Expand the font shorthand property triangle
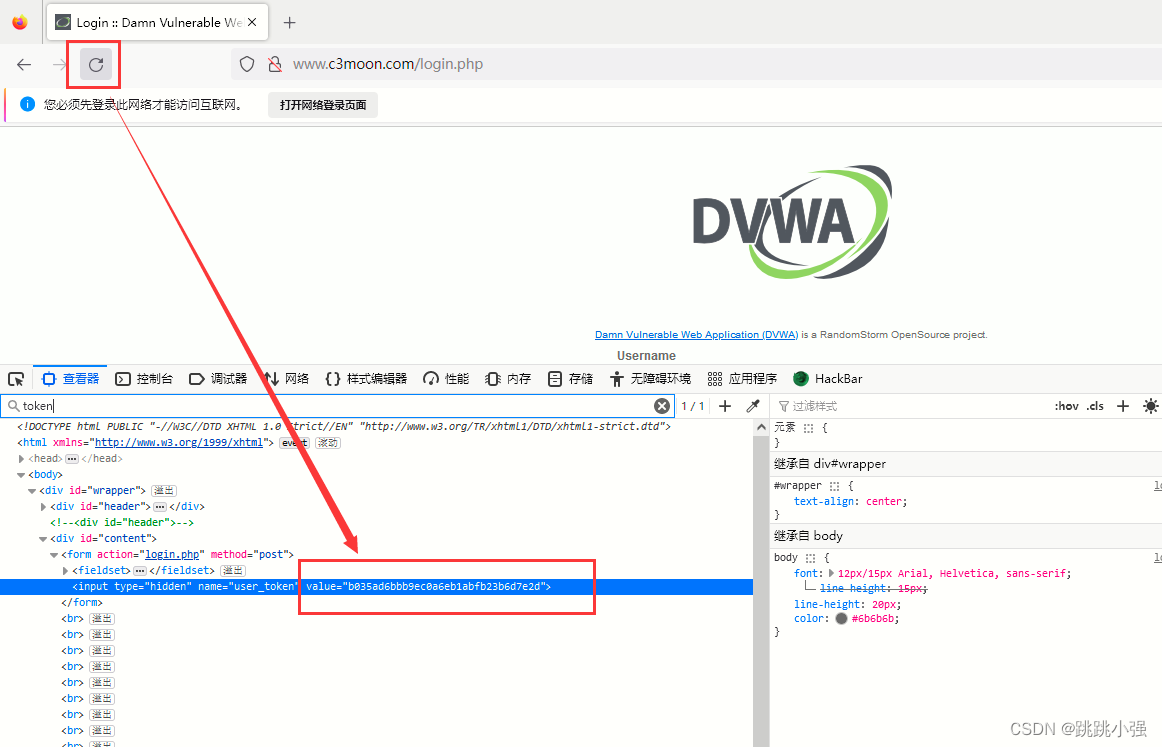Viewport: 1162px width, 747px height. point(831,574)
